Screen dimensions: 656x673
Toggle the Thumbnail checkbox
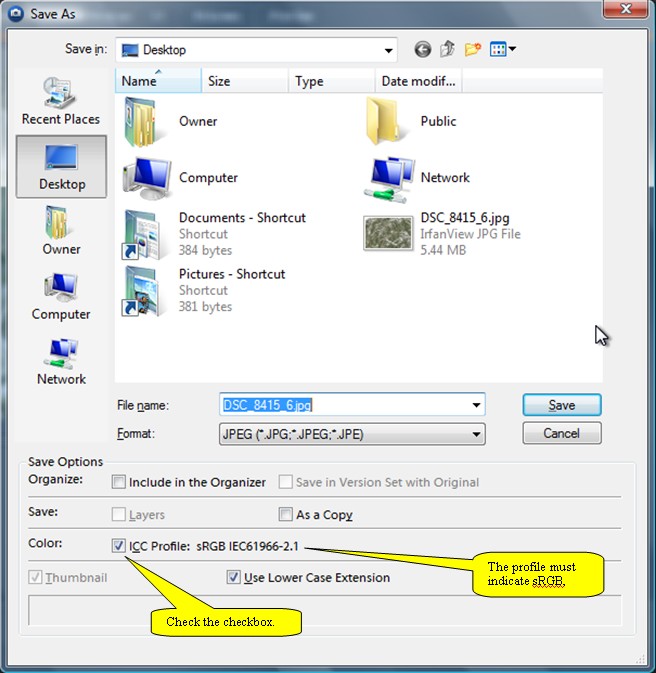pos(35,577)
